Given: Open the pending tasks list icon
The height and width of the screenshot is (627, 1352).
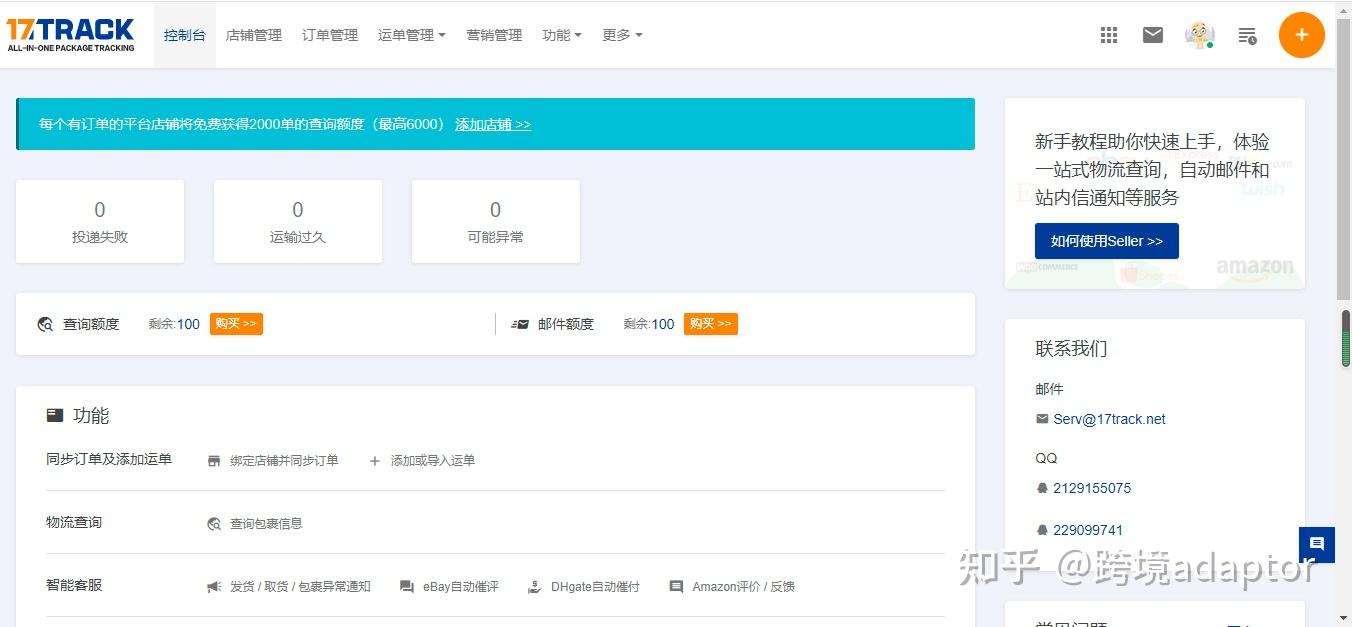Looking at the screenshot, I should [x=1247, y=34].
